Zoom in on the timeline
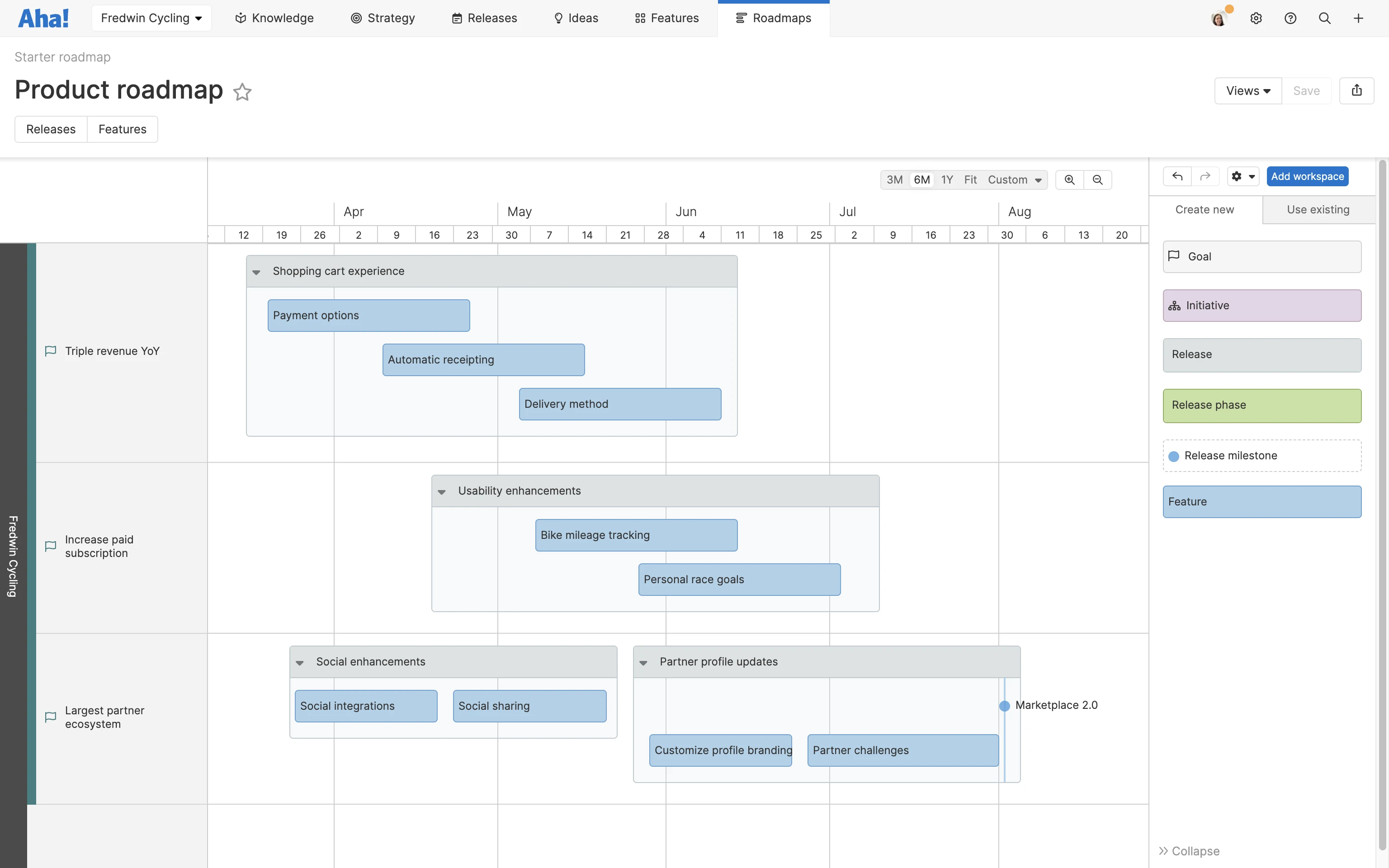The height and width of the screenshot is (868, 1389). pyautogui.click(x=1069, y=179)
